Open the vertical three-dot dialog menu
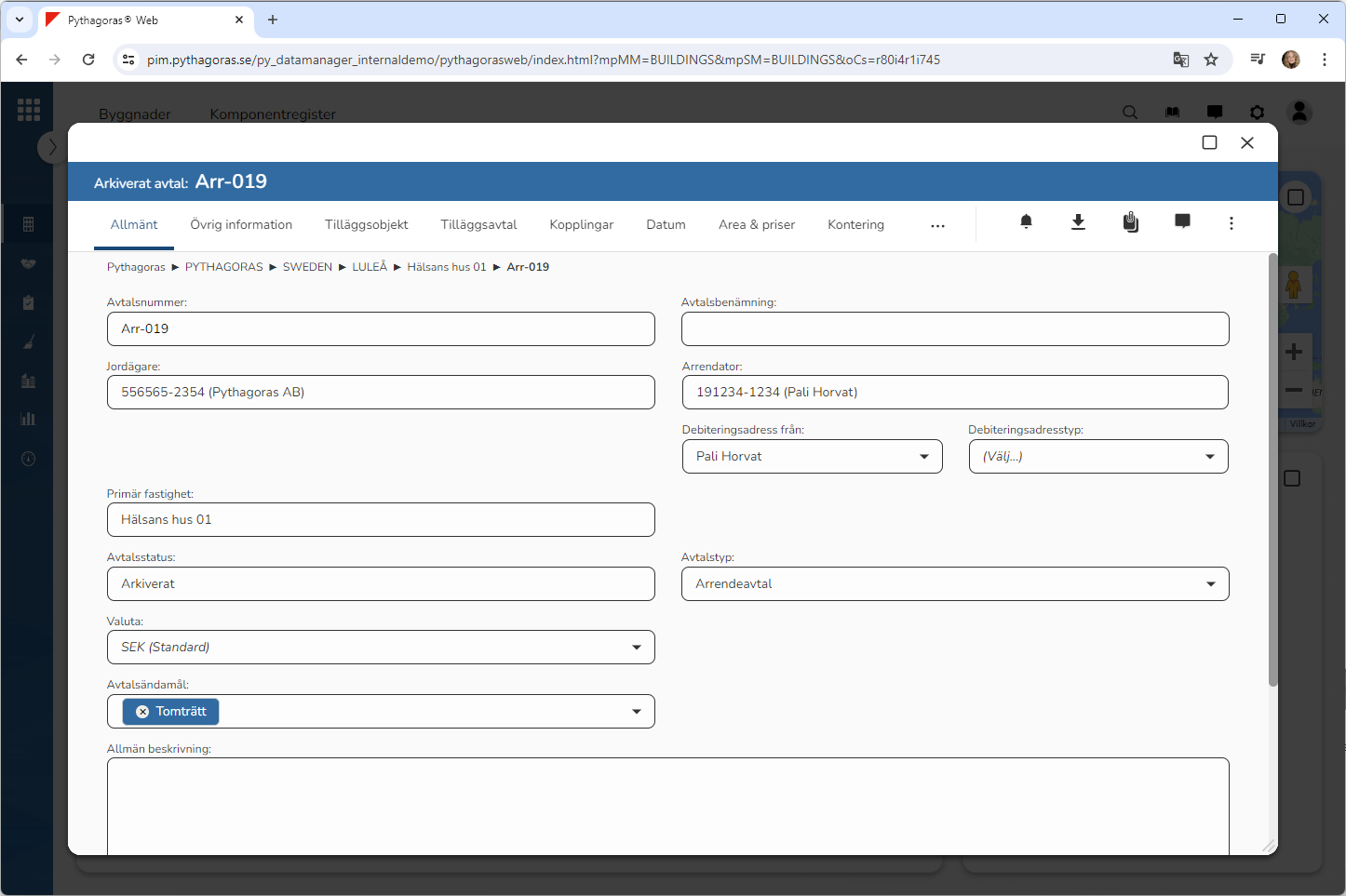 click(x=1231, y=223)
